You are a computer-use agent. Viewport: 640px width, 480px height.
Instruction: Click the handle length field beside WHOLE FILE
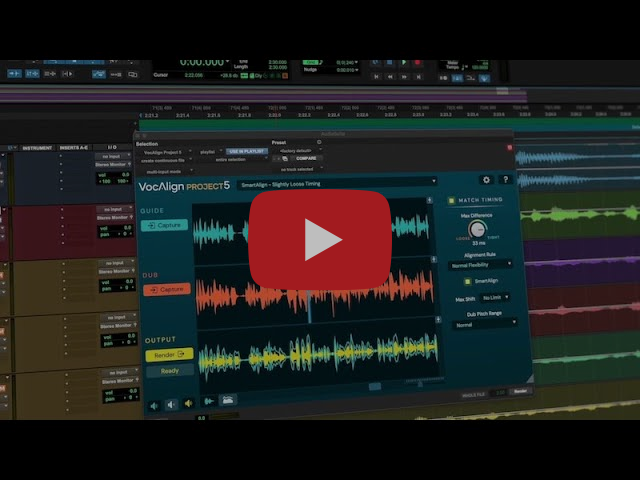[x=499, y=393]
